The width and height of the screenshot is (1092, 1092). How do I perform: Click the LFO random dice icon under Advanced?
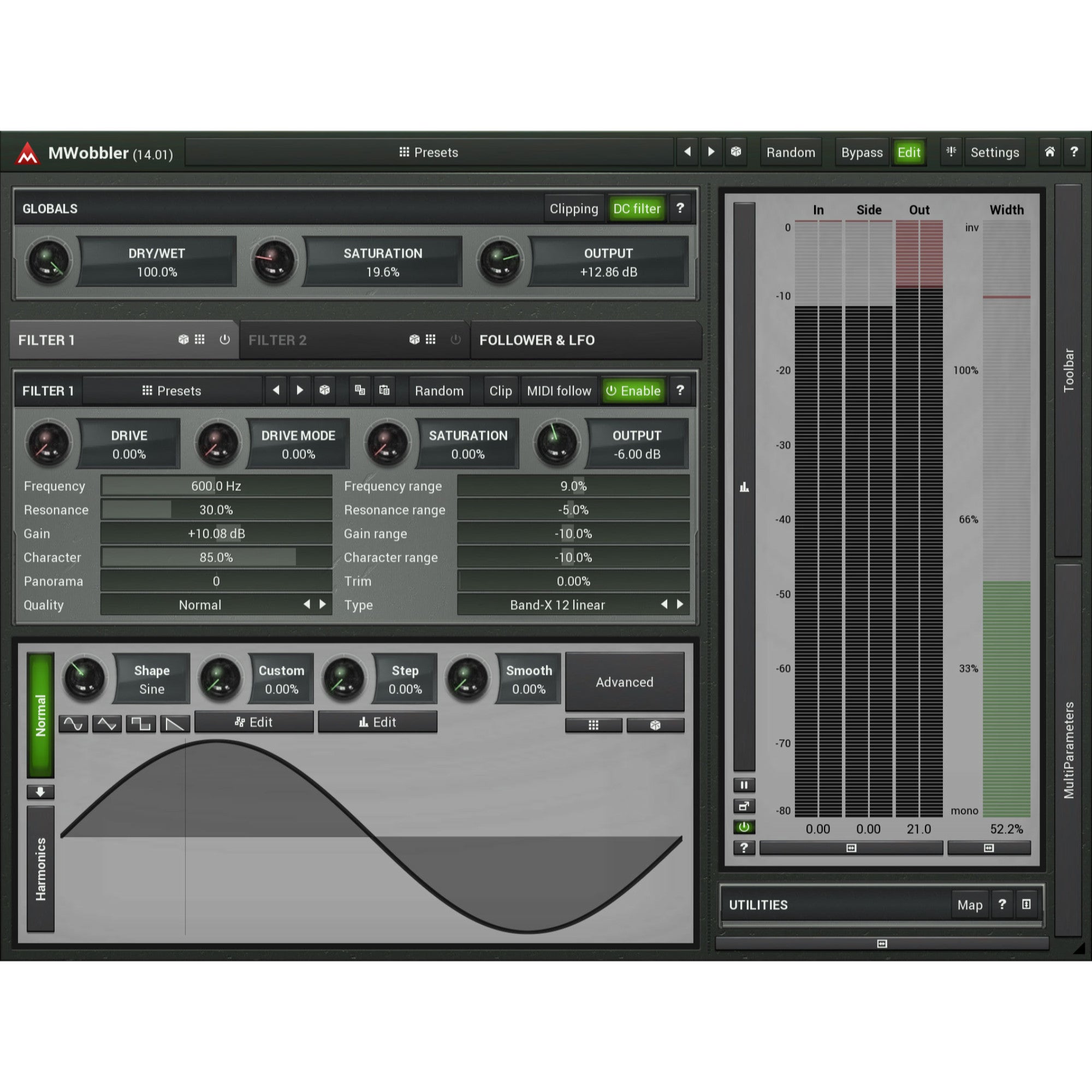tap(655, 725)
